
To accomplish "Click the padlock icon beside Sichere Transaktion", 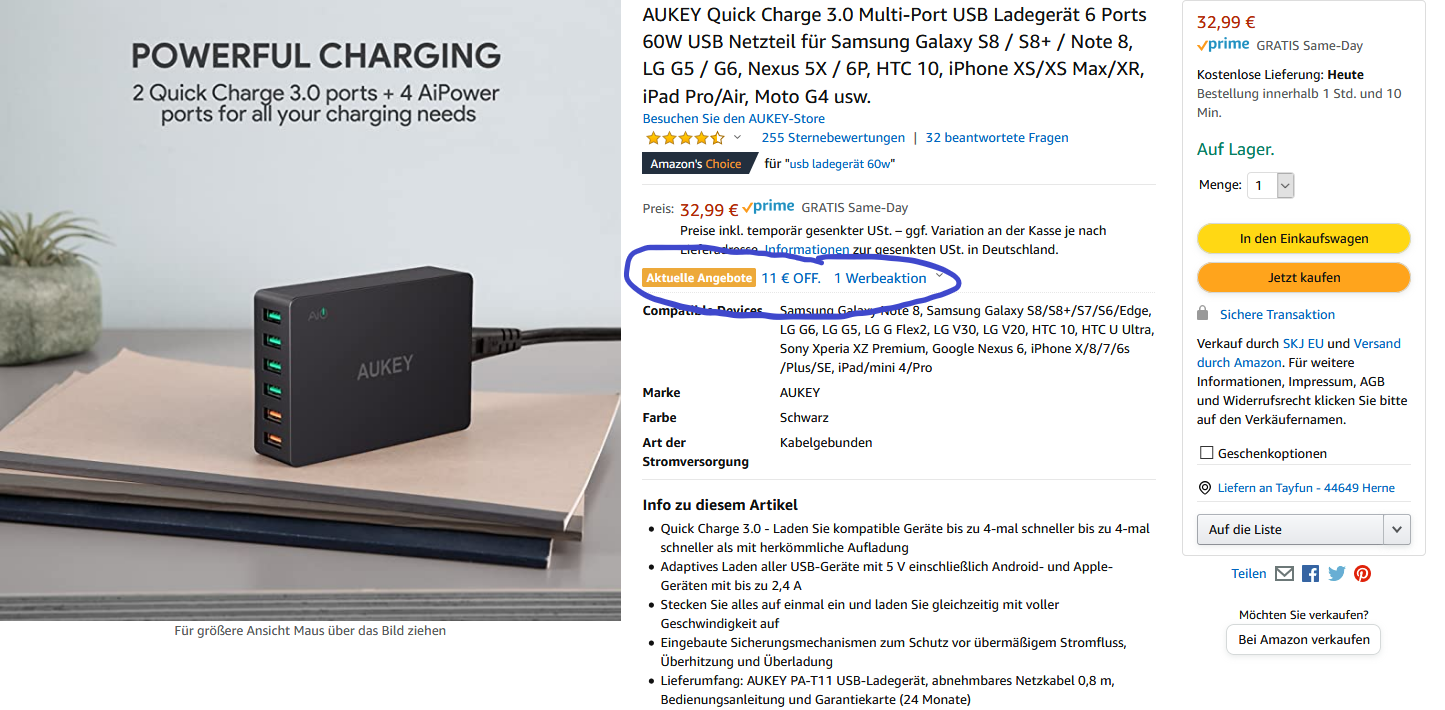I will pyautogui.click(x=1203, y=314).
